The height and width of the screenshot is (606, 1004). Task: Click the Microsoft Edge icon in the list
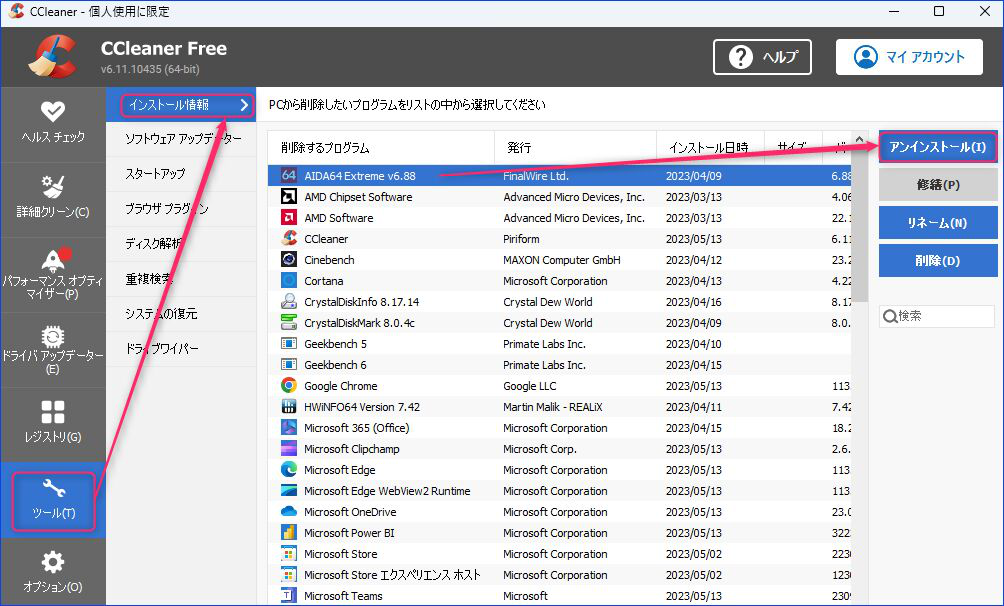tap(289, 470)
